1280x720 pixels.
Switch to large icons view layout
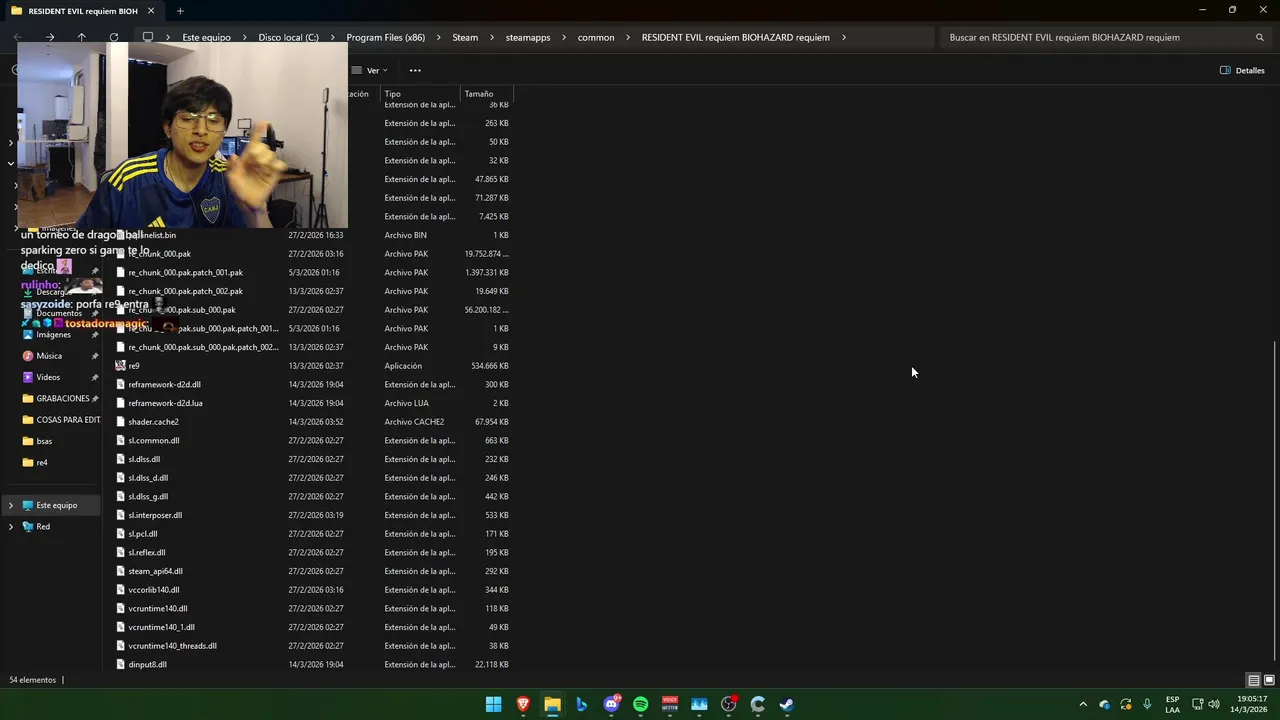1269,680
